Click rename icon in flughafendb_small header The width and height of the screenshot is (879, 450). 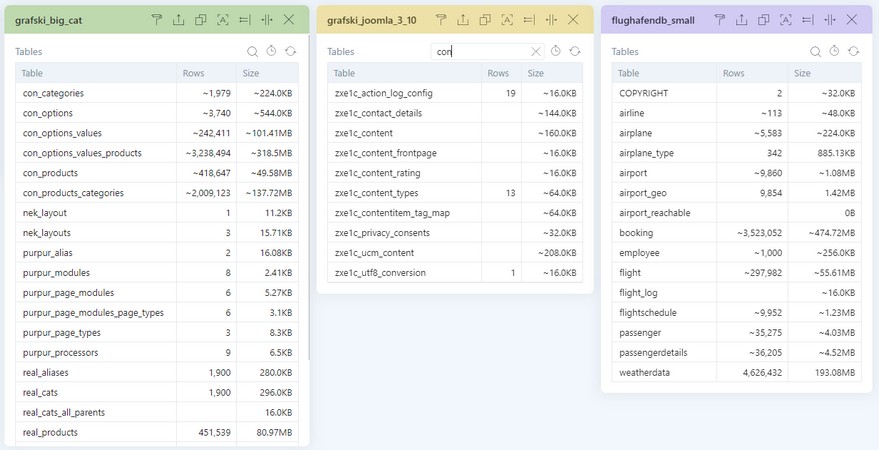click(791, 20)
